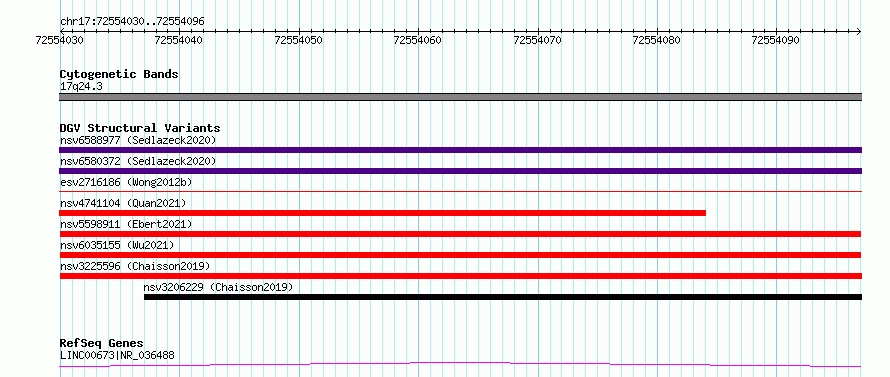
Task: Click ruler position 72554060
Action: (418, 40)
